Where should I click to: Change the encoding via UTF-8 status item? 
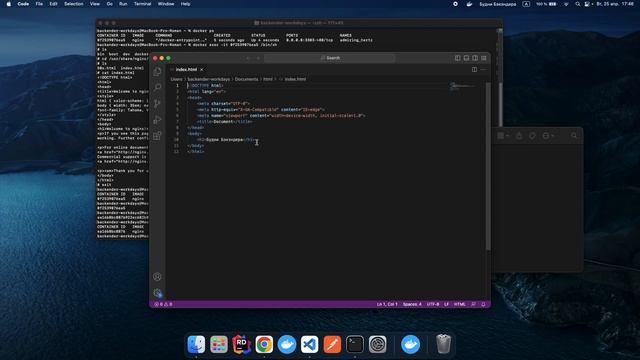coord(433,304)
